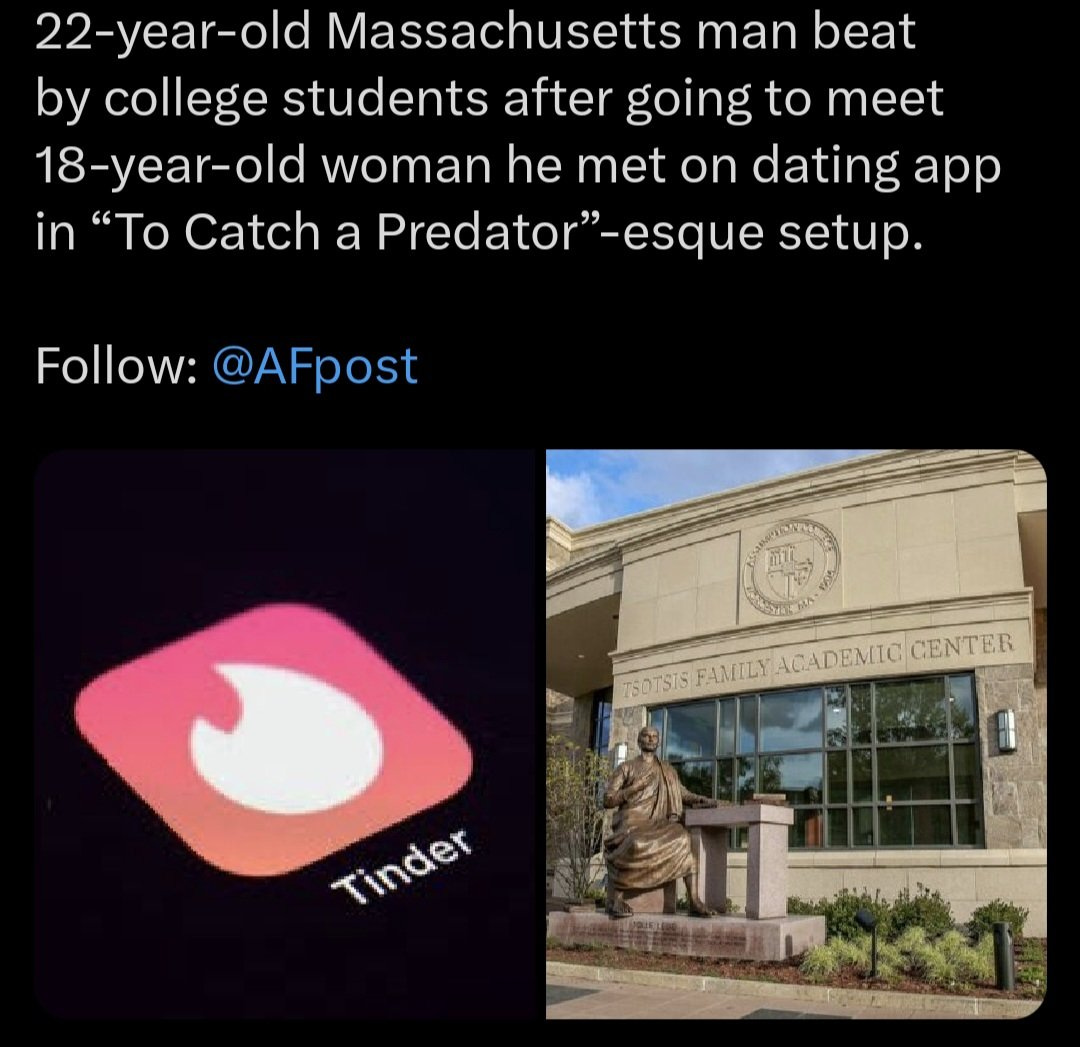Image resolution: width=1080 pixels, height=1047 pixels.
Task: Click the wall lamp beside the windows
Action: [1005, 730]
